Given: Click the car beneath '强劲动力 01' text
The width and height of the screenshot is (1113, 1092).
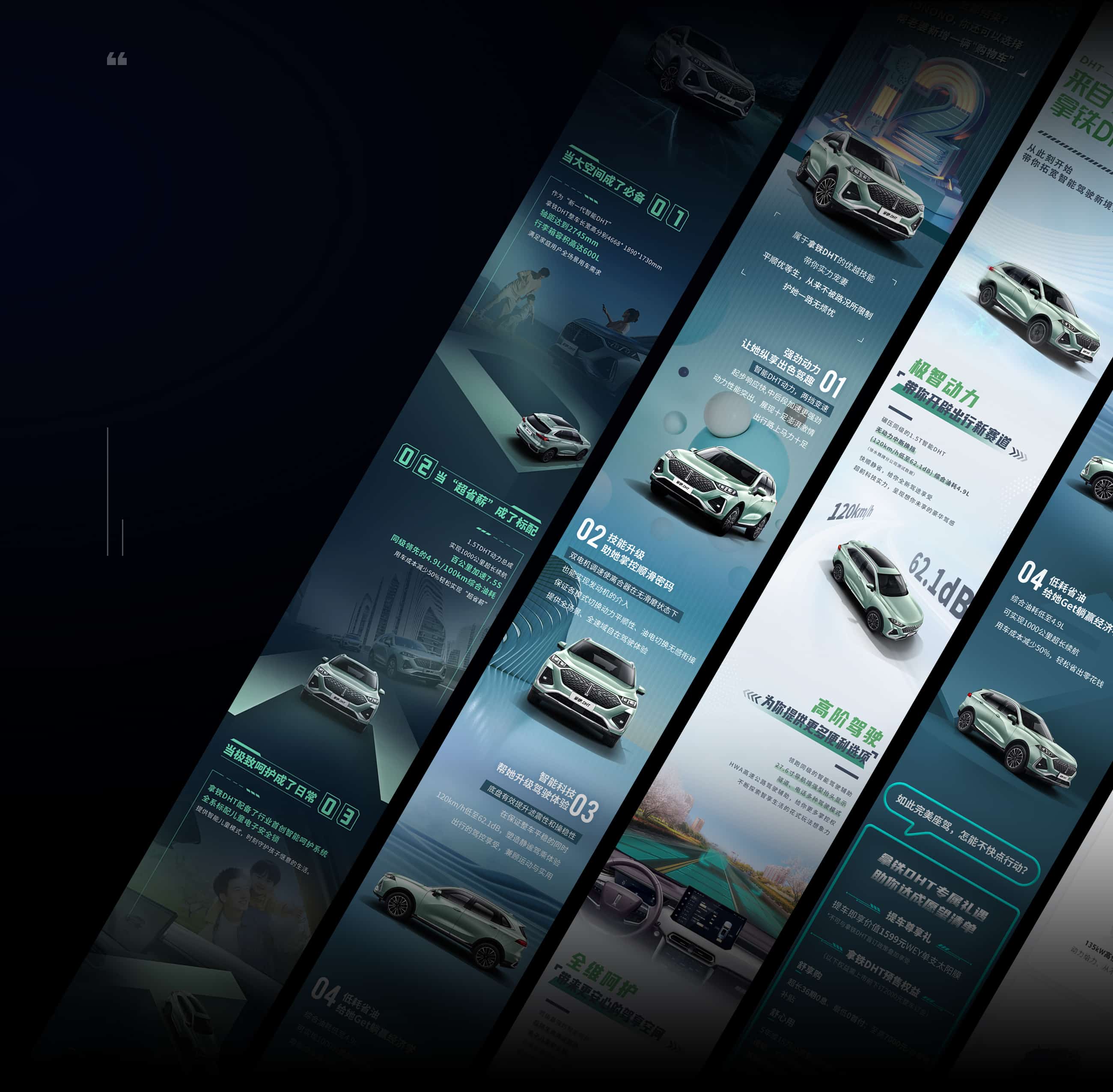Looking at the screenshot, I should (713, 493).
